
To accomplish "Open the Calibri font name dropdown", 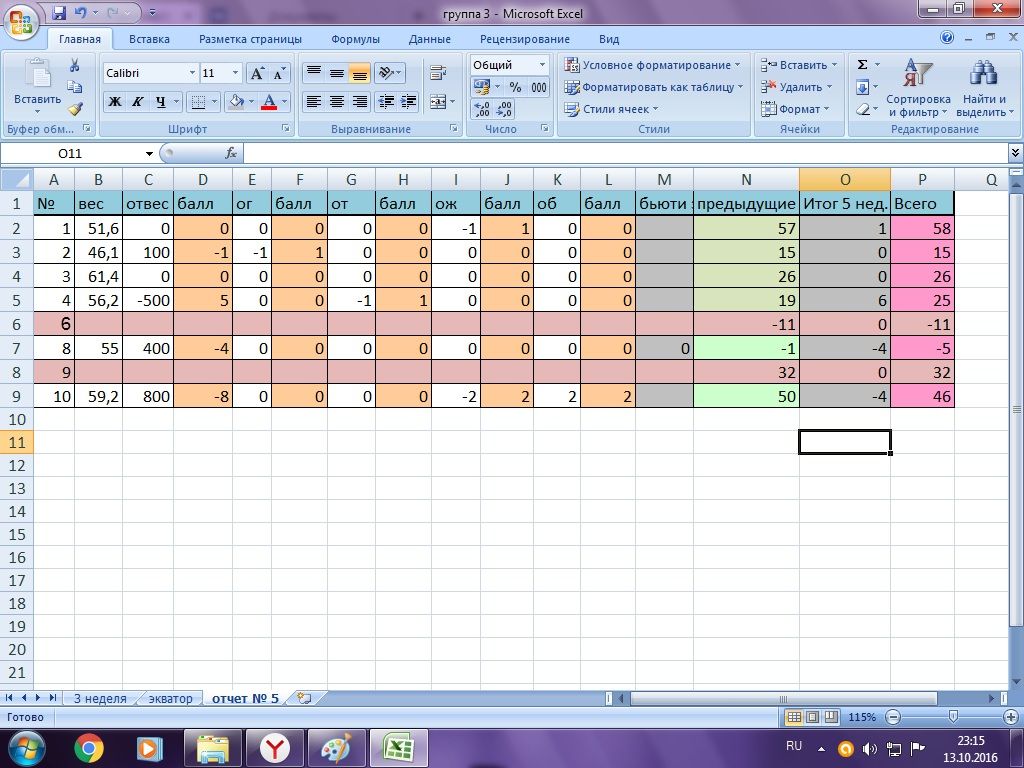I will click(192, 73).
